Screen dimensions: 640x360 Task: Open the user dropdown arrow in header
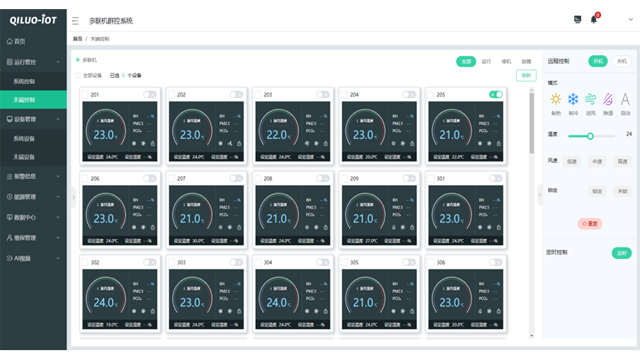point(631,19)
